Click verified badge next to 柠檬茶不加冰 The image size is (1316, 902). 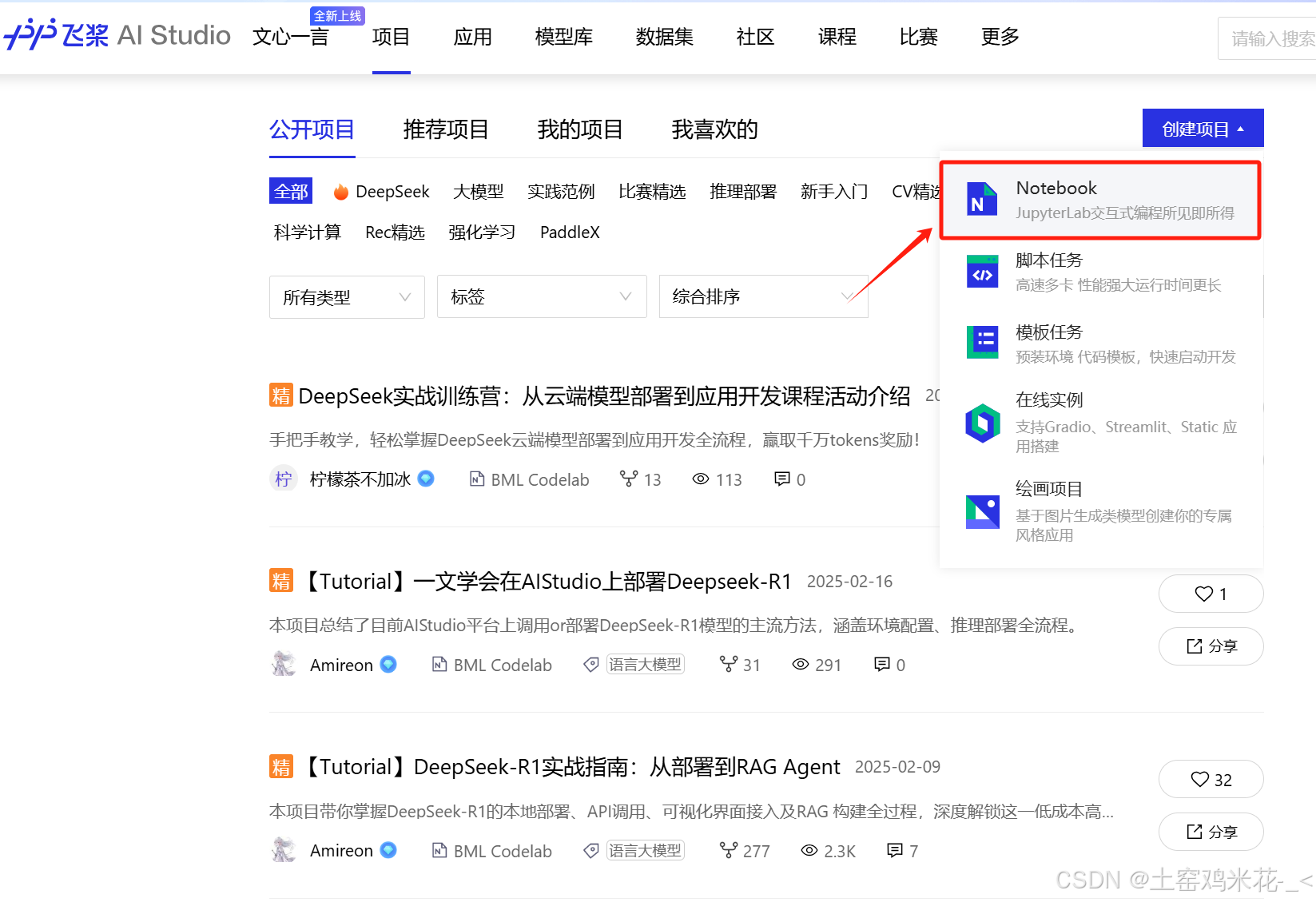[x=426, y=479]
